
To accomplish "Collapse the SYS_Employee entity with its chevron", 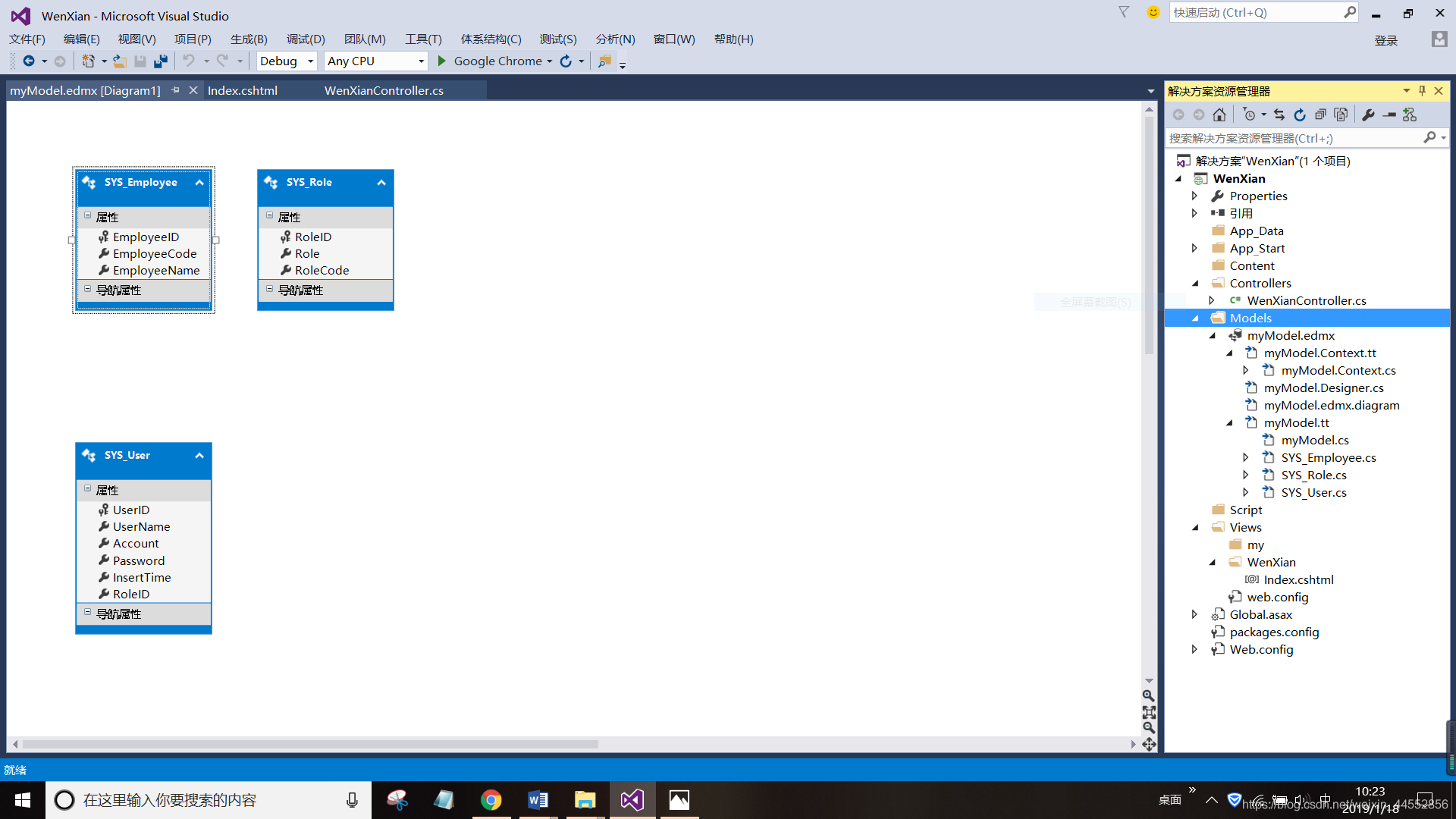I will point(199,183).
